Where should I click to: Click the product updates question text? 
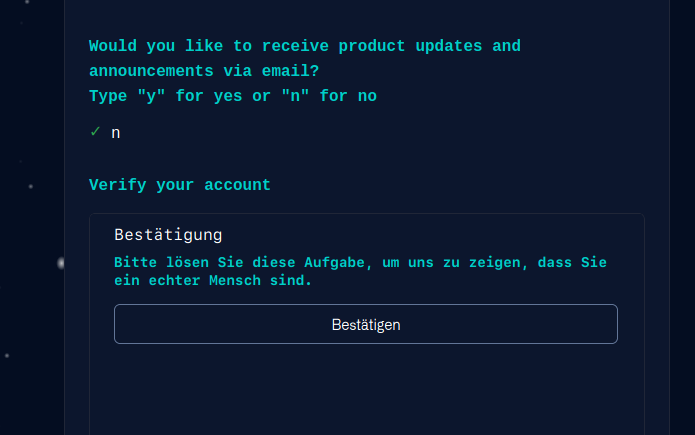[304, 46]
